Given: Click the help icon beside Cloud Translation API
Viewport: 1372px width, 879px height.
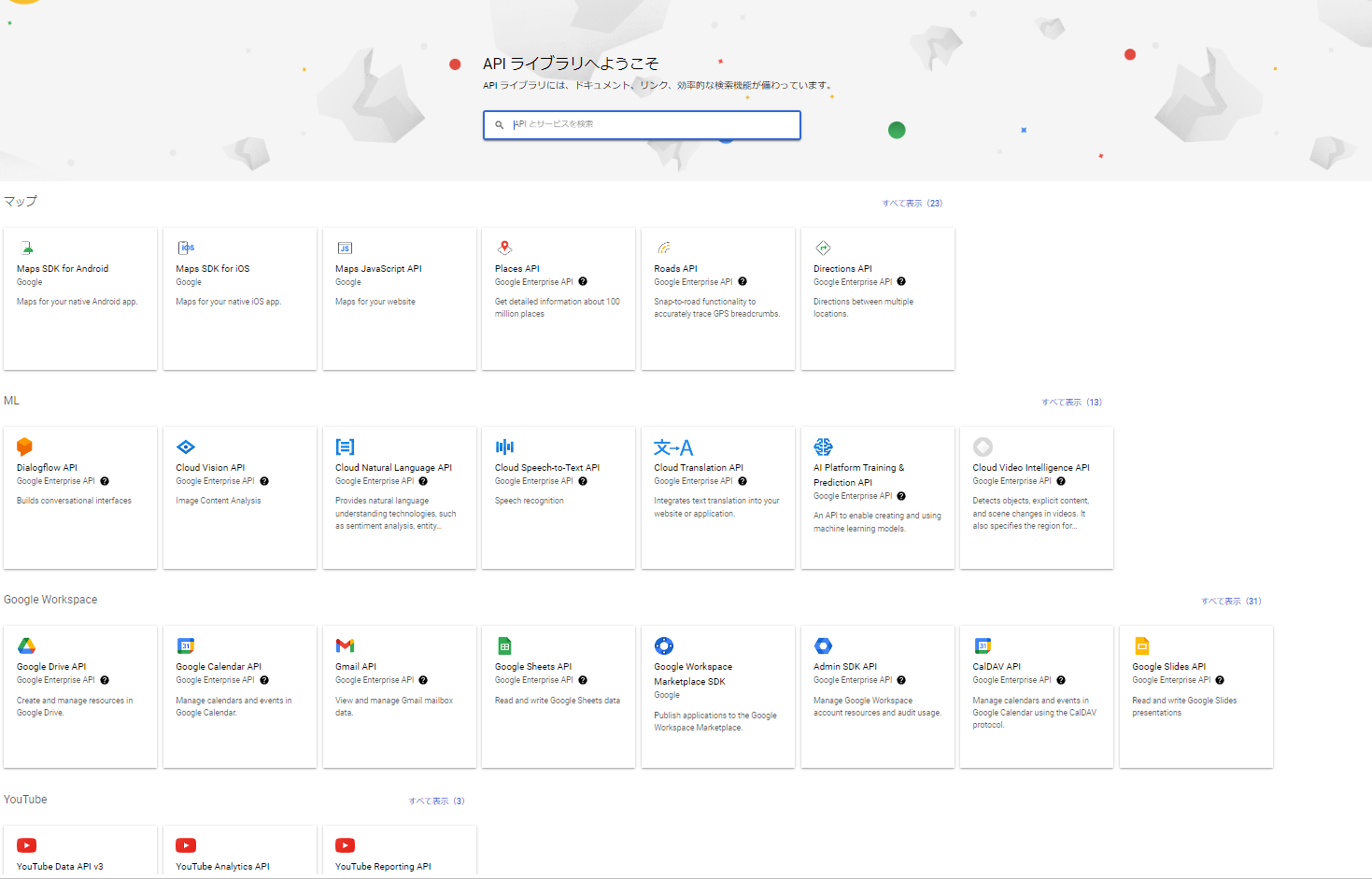Looking at the screenshot, I should 743,481.
